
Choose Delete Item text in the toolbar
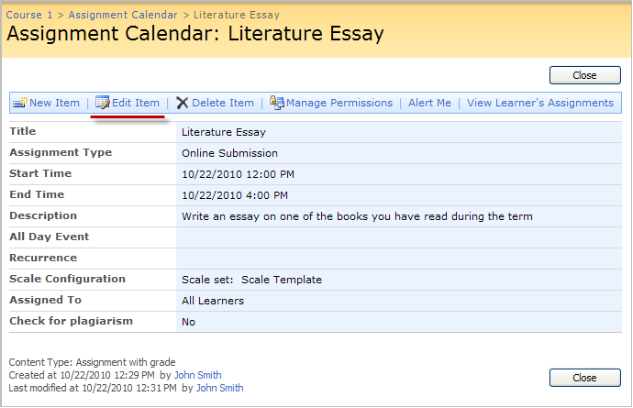(223, 103)
